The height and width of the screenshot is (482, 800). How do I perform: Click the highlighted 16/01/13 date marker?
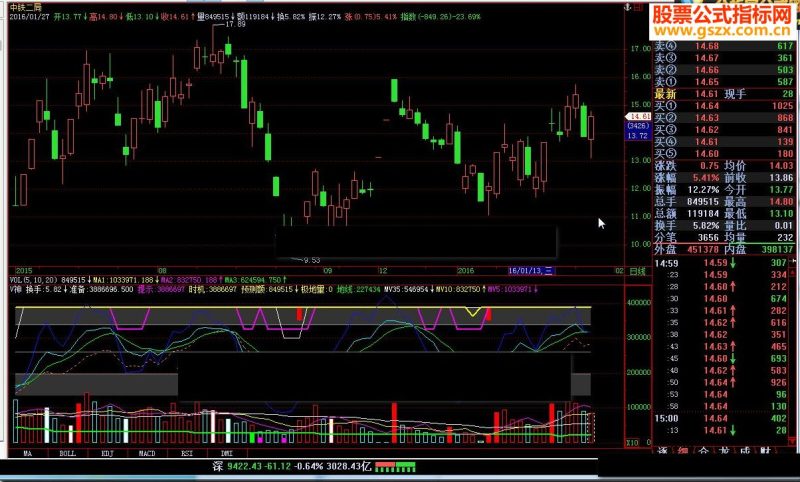pyautogui.click(x=530, y=271)
